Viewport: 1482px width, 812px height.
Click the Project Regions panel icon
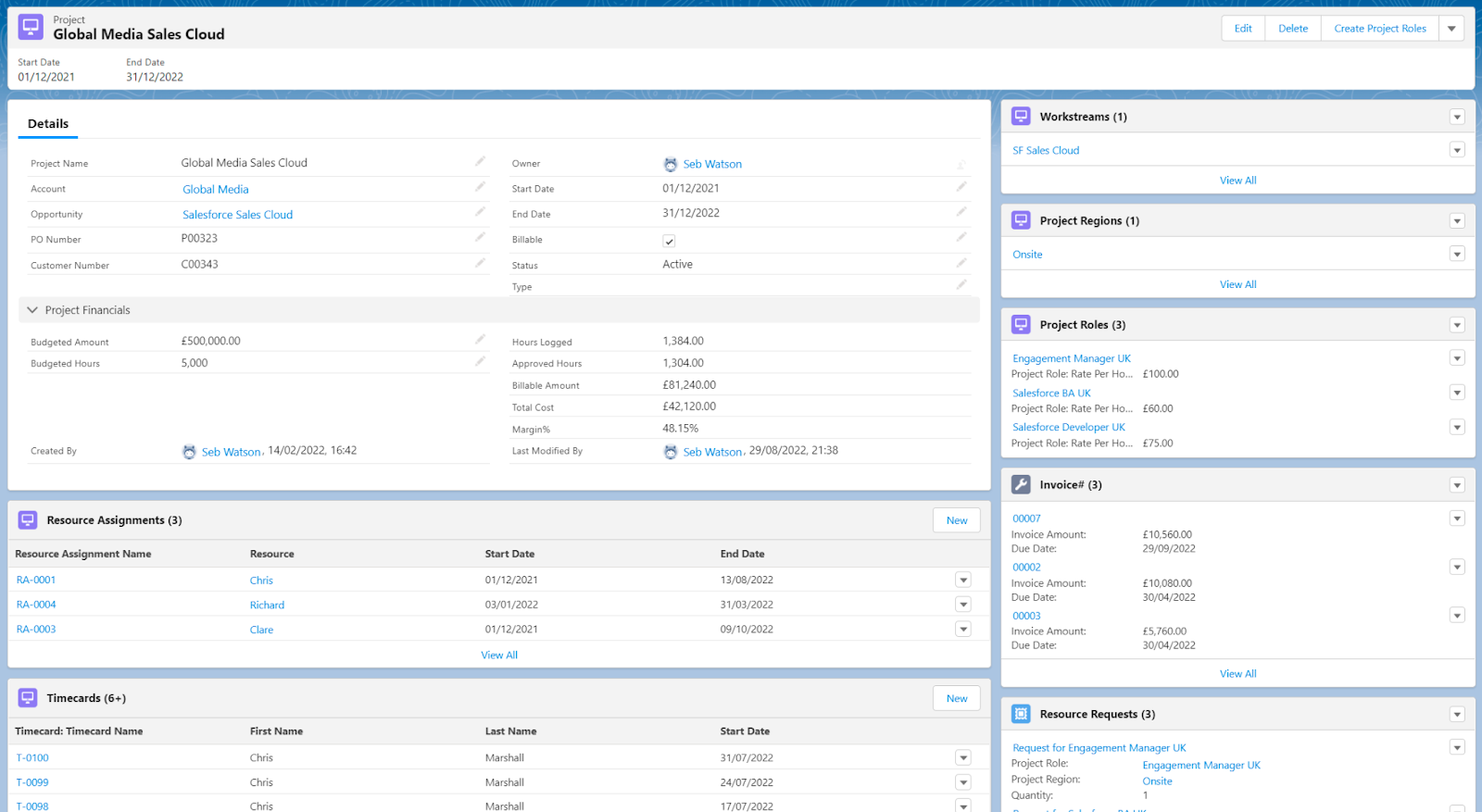point(1021,220)
